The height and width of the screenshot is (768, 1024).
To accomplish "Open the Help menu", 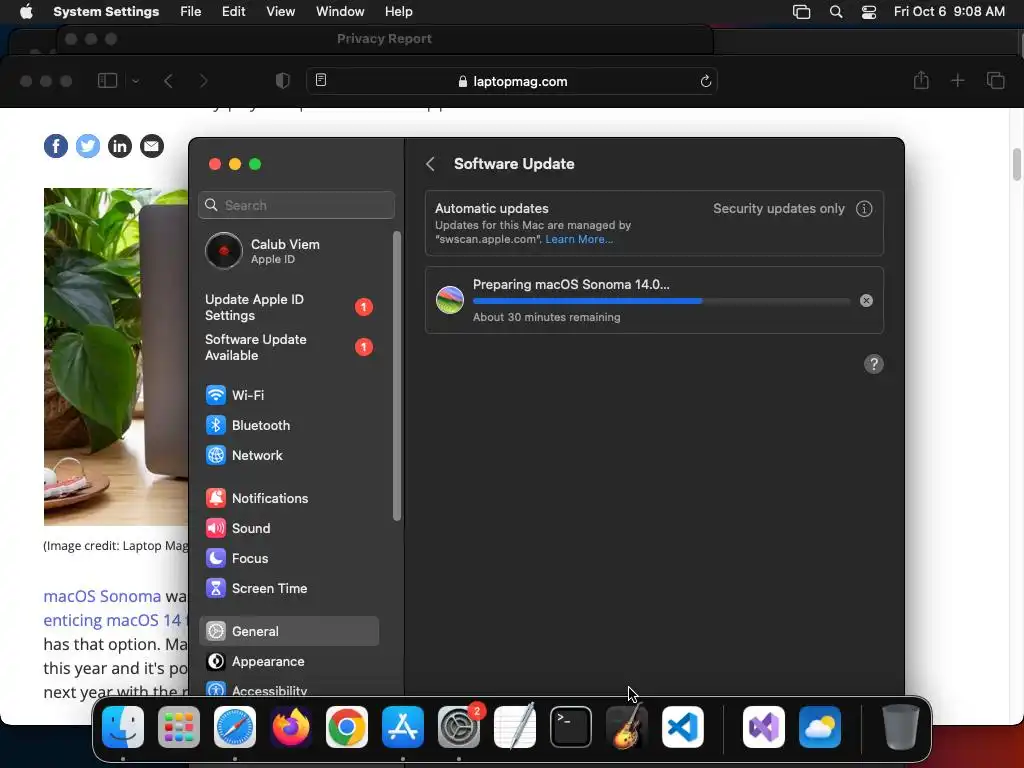I will coord(398,12).
